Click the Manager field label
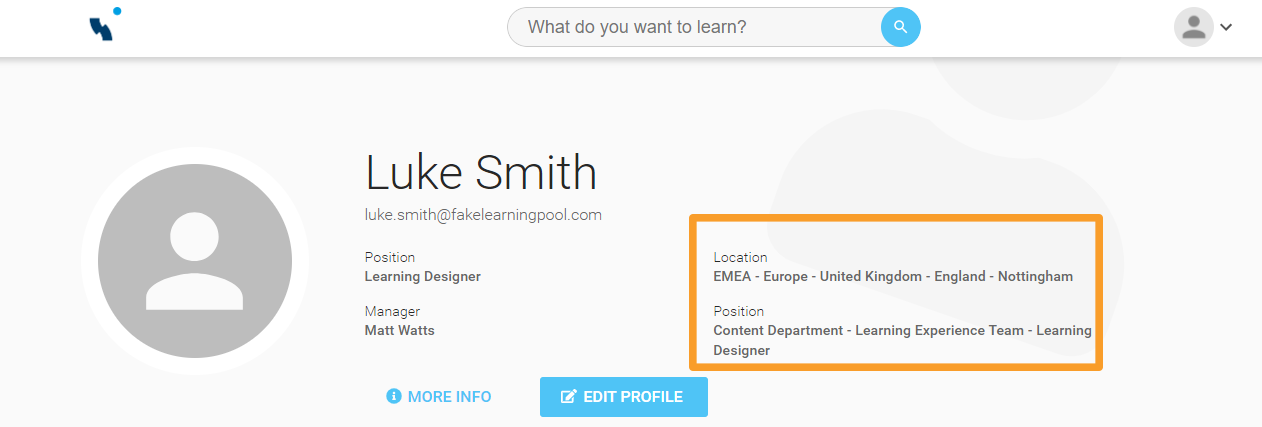 [392, 311]
